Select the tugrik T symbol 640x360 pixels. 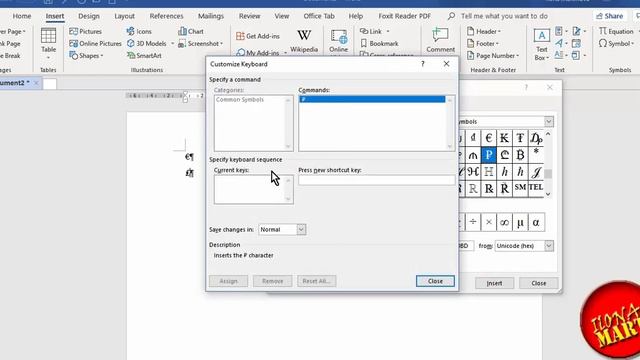[x=520, y=138]
